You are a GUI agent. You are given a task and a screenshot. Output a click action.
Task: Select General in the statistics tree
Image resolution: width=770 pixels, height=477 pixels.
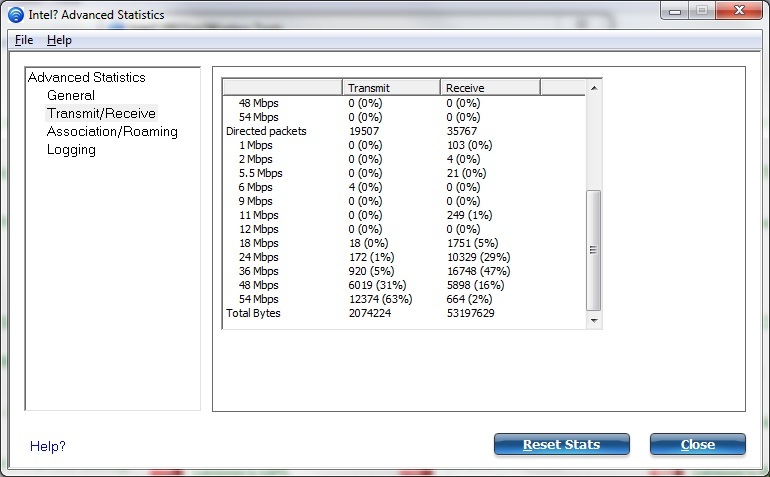[71, 95]
